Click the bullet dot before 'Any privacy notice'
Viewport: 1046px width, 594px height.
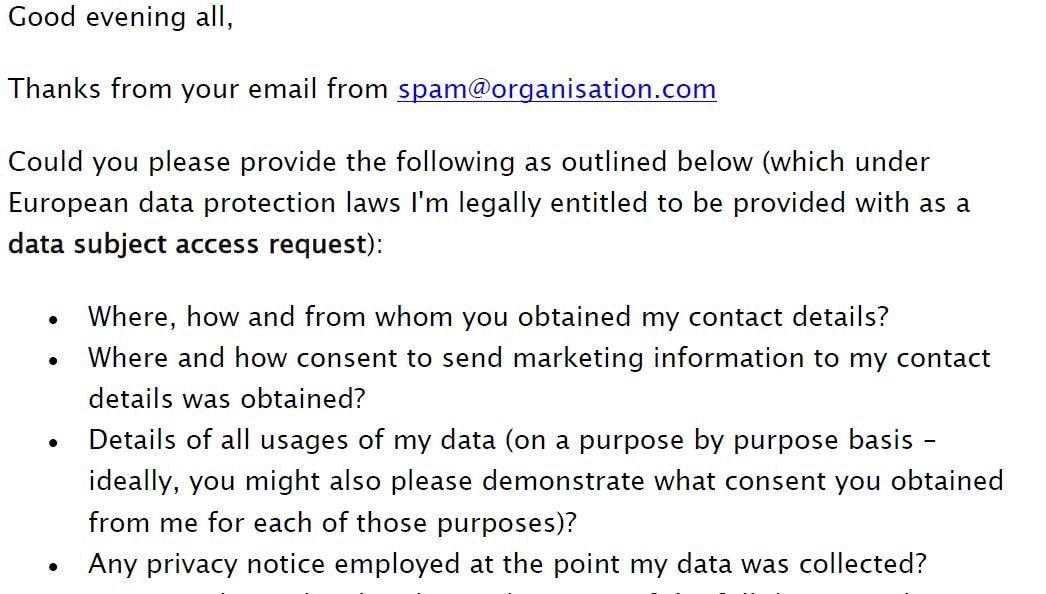tap(53, 567)
